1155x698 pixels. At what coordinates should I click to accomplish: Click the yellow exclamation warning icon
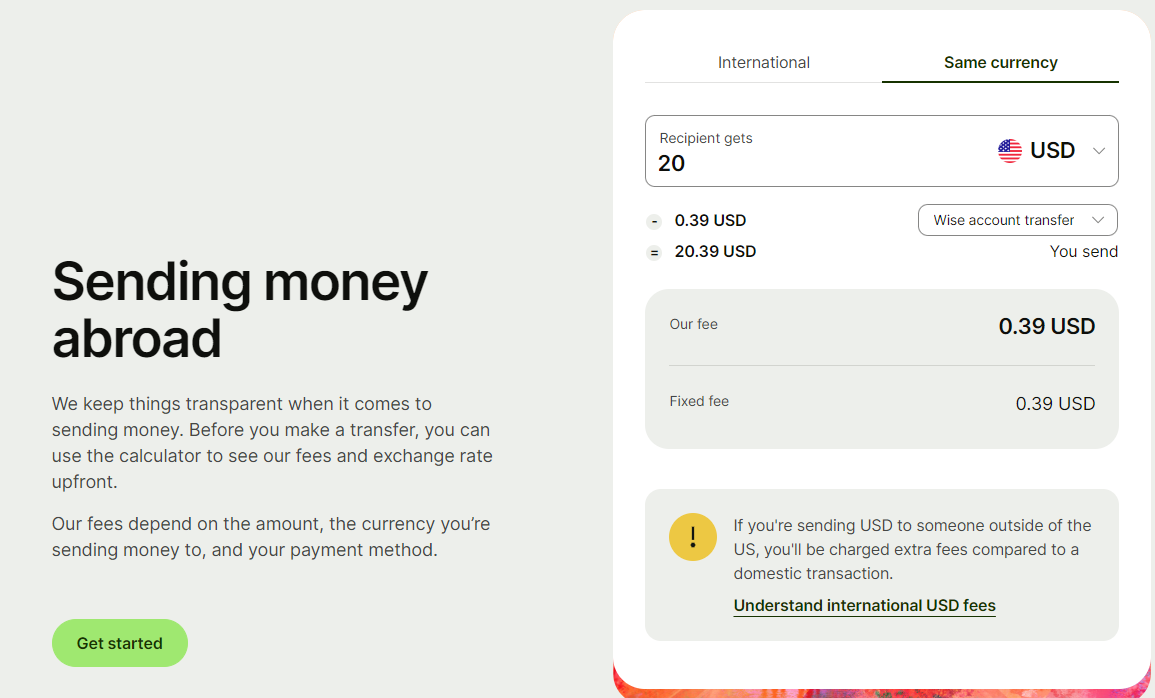[x=692, y=537]
